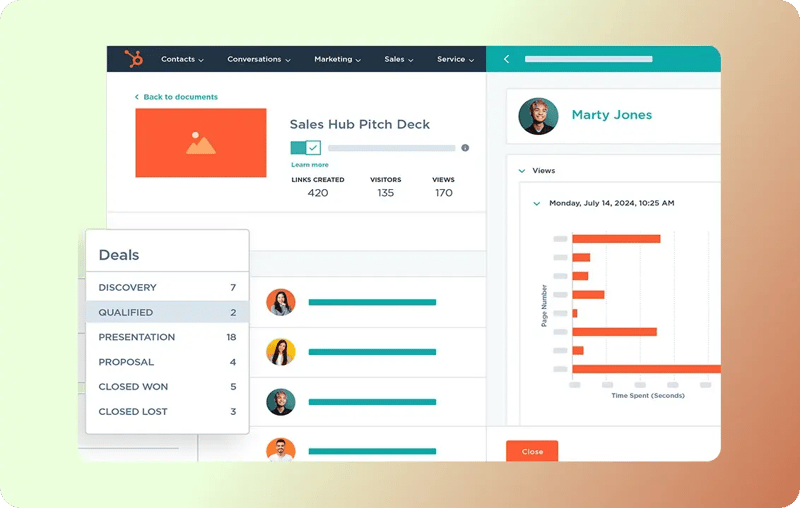Open the Conversations menu
This screenshot has width=800, height=508.
(259, 59)
